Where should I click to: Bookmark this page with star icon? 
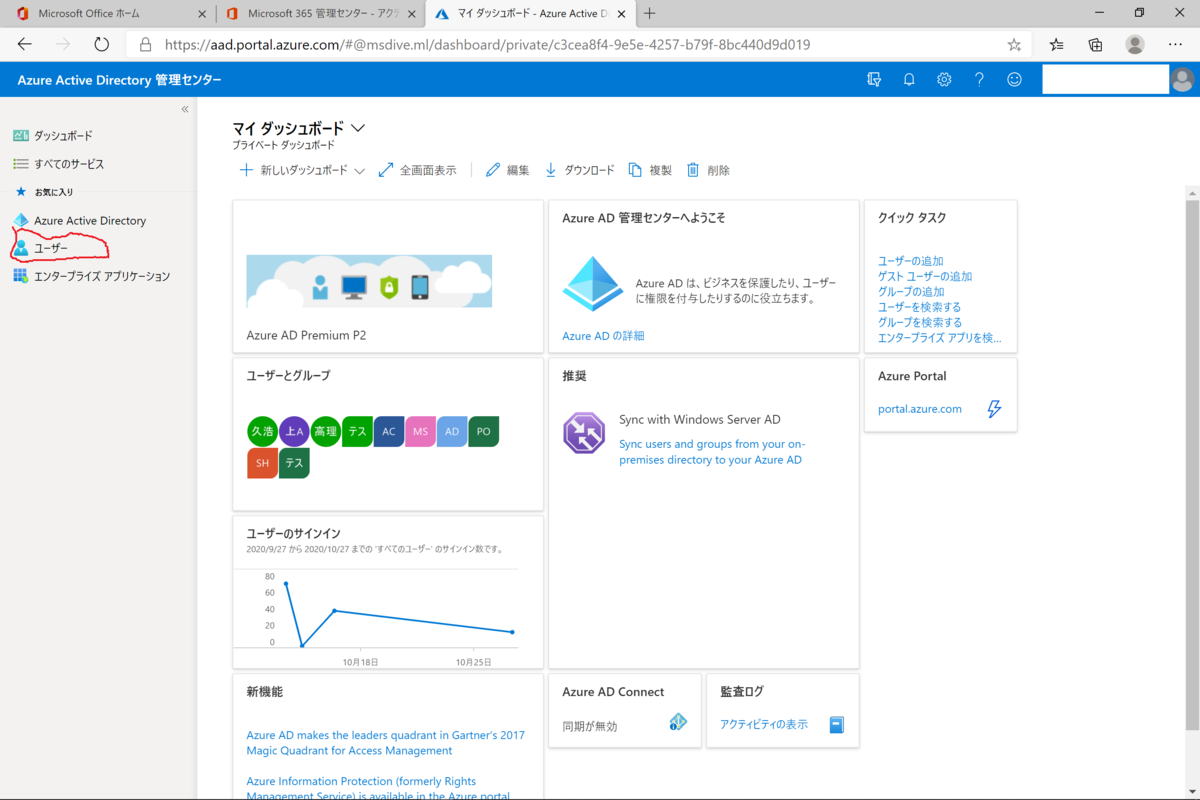1014,44
